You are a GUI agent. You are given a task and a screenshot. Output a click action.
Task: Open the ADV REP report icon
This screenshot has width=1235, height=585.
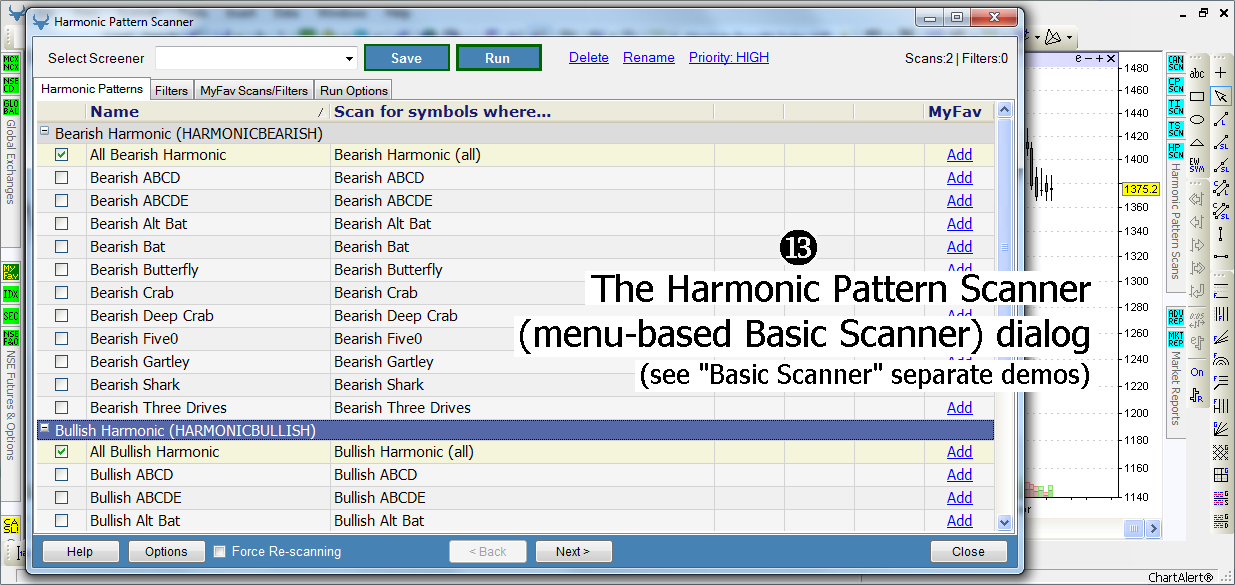click(x=1175, y=317)
